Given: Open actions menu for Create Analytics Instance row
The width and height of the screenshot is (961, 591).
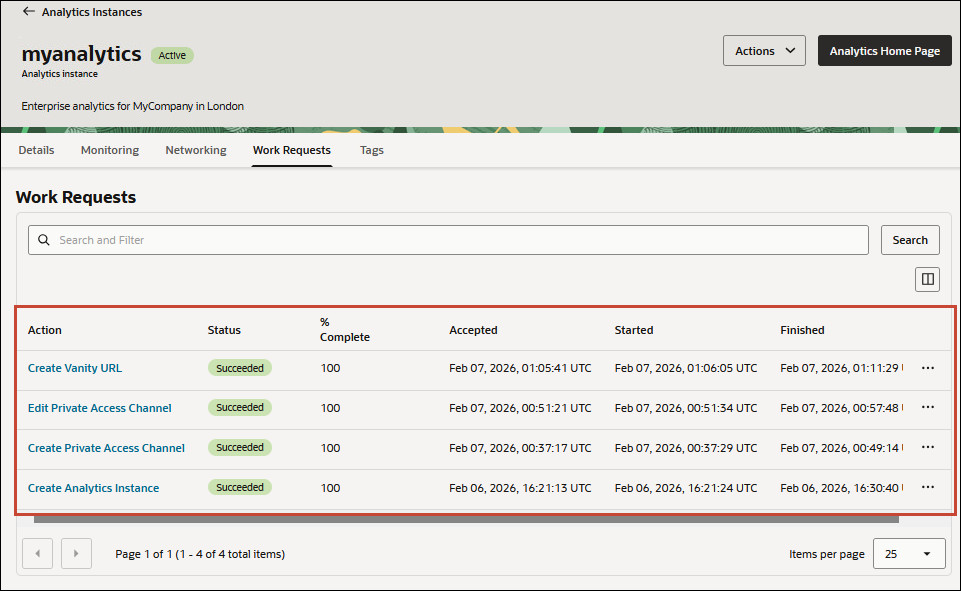Looking at the screenshot, I should pyautogui.click(x=927, y=487).
